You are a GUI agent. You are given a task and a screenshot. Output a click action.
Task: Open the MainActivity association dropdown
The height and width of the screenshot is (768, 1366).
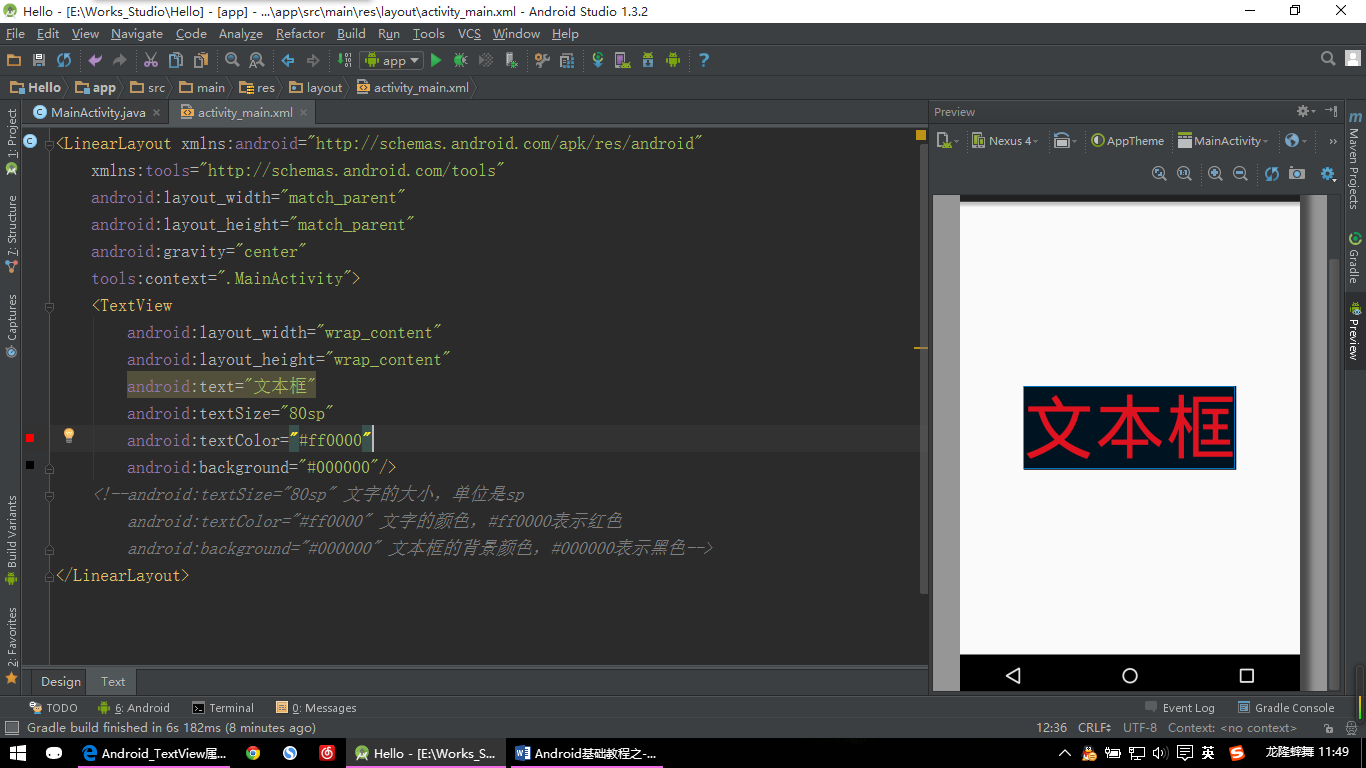[1224, 141]
